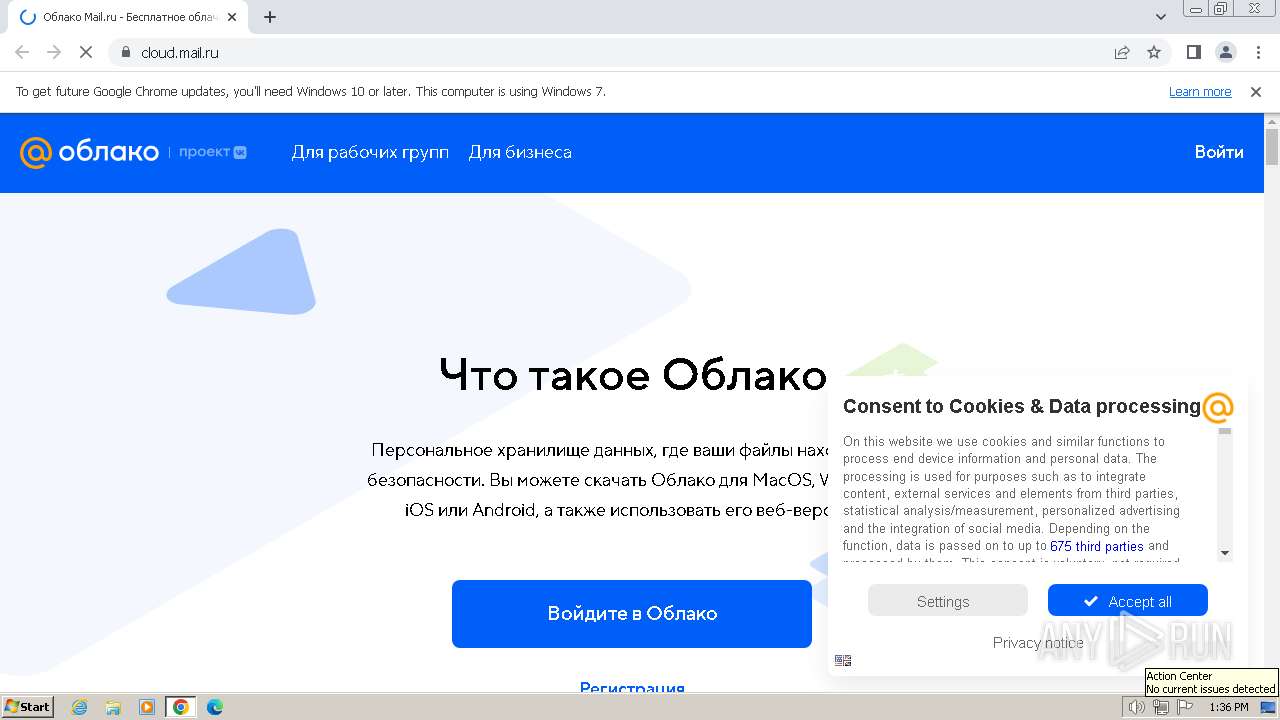Screen dimensions: 1280x720
Task: Select the Облако Mail.ru browser tab
Action: click(x=128, y=17)
